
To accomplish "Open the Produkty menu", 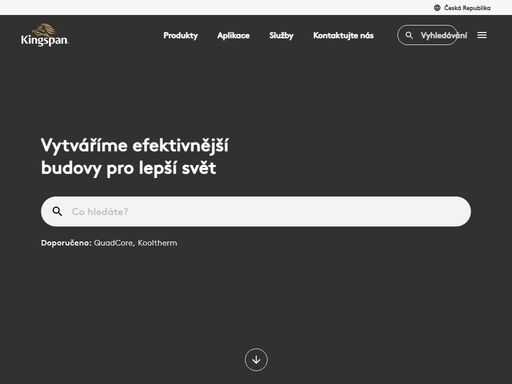I will pyautogui.click(x=181, y=35).
